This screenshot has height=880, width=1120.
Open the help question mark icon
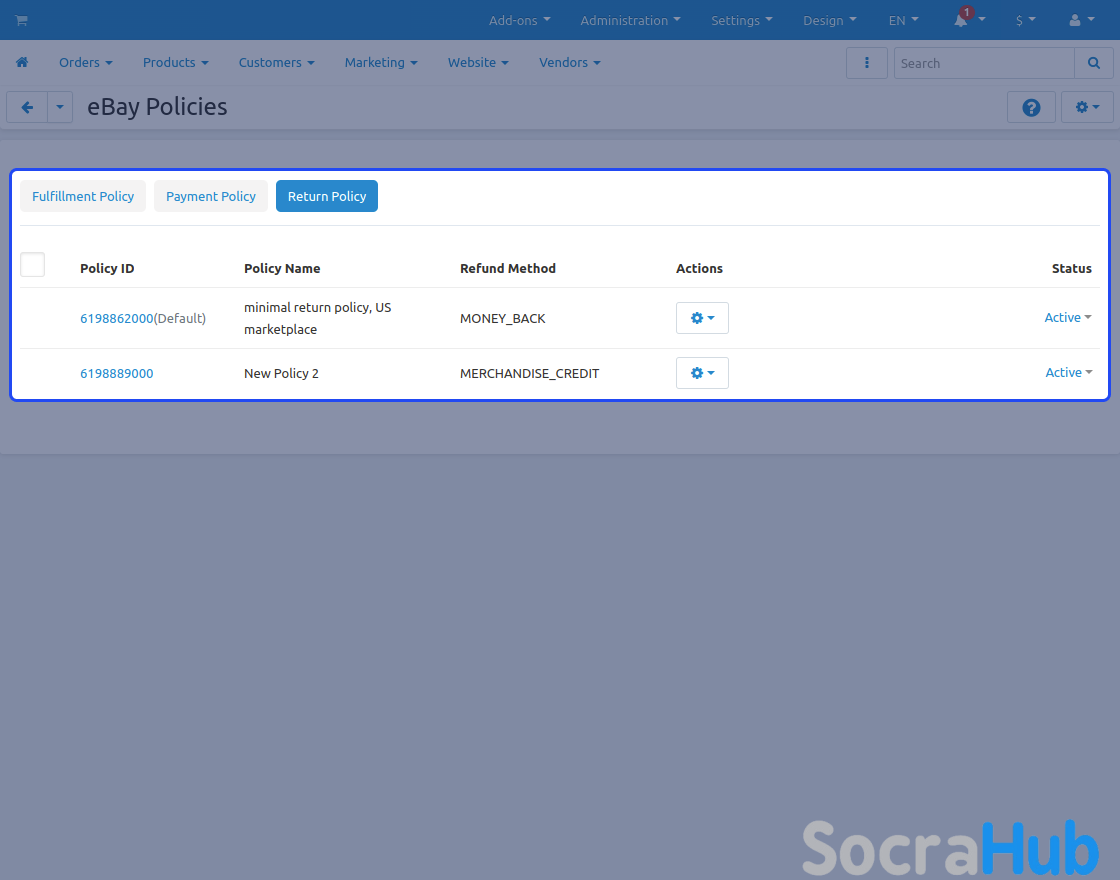(1031, 108)
